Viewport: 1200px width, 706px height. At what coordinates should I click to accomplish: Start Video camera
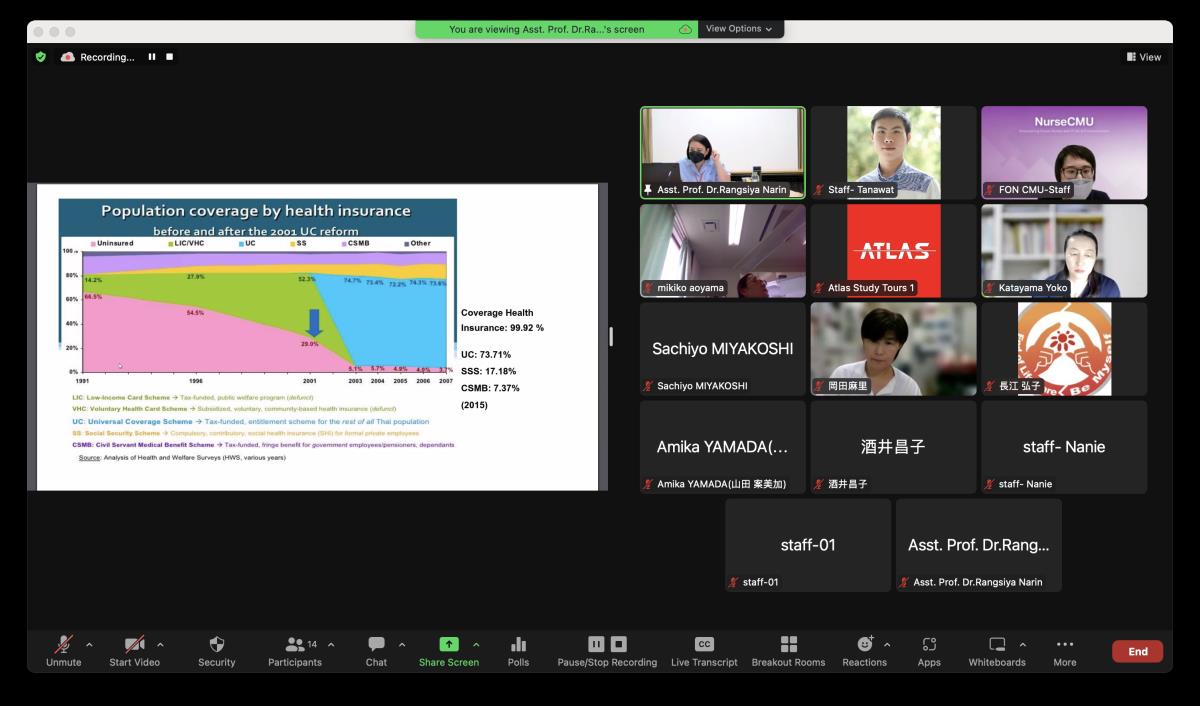[134, 645]
